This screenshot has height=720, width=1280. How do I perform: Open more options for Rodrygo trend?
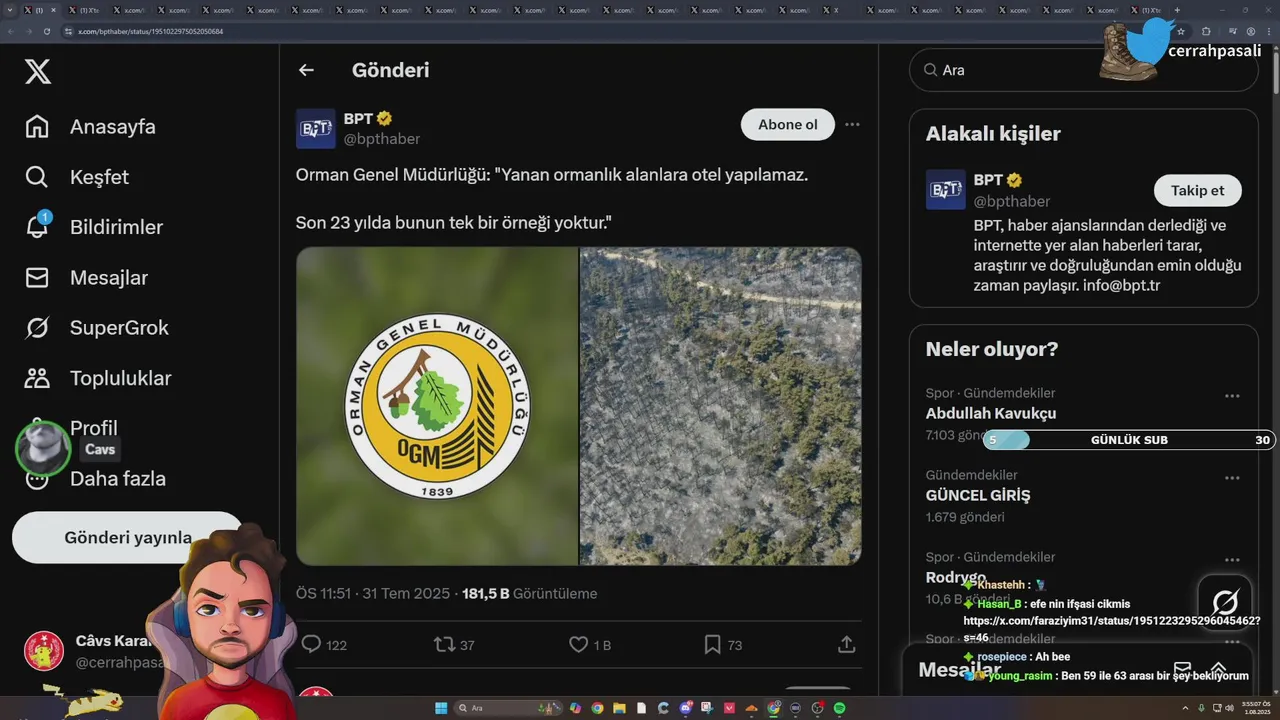pos(1232,560)
